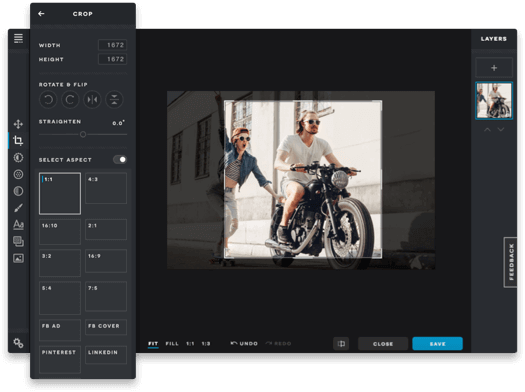The height and width of the screenshot is (392, 525).
Task: Click the Width input field
Action: (x=112, y=45)
